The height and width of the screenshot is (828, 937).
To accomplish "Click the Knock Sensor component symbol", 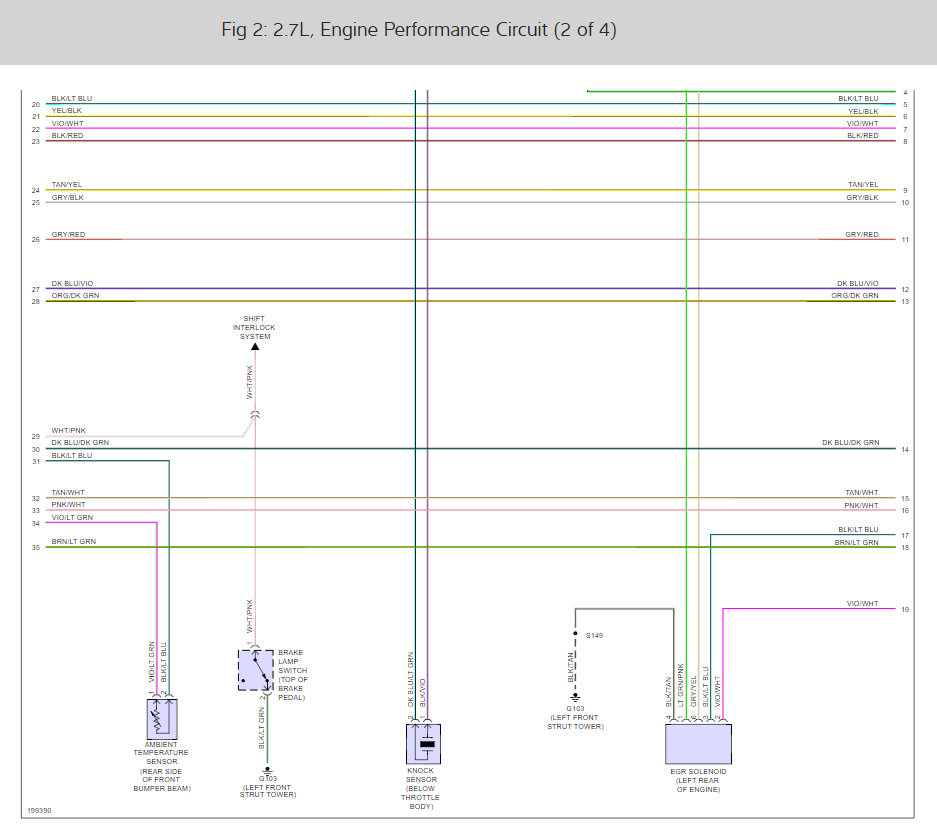I will 423,744.
